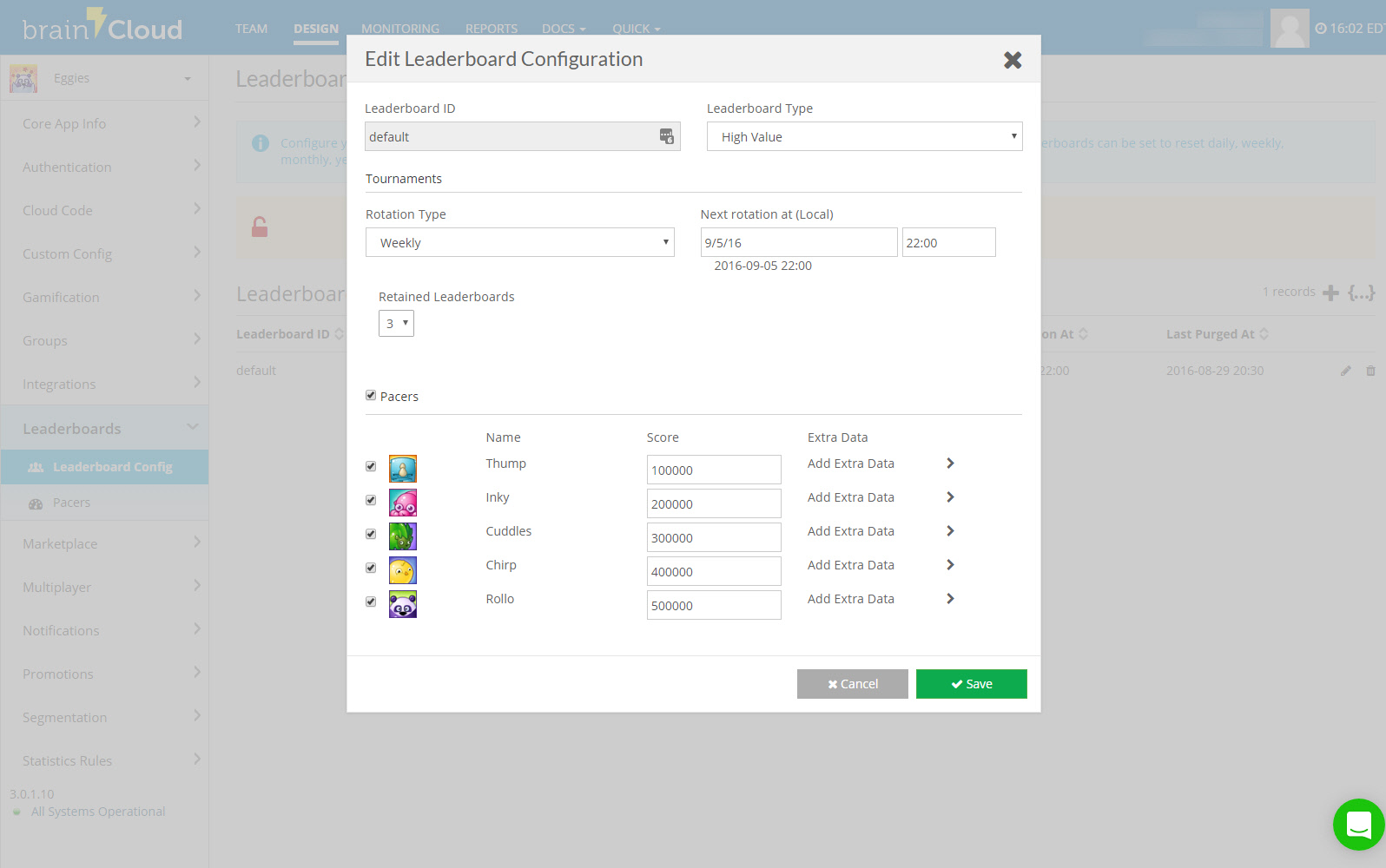The image size is (1386, 868).
Task: Click Inky's pink octopus avatar
Action: (402, 503)
